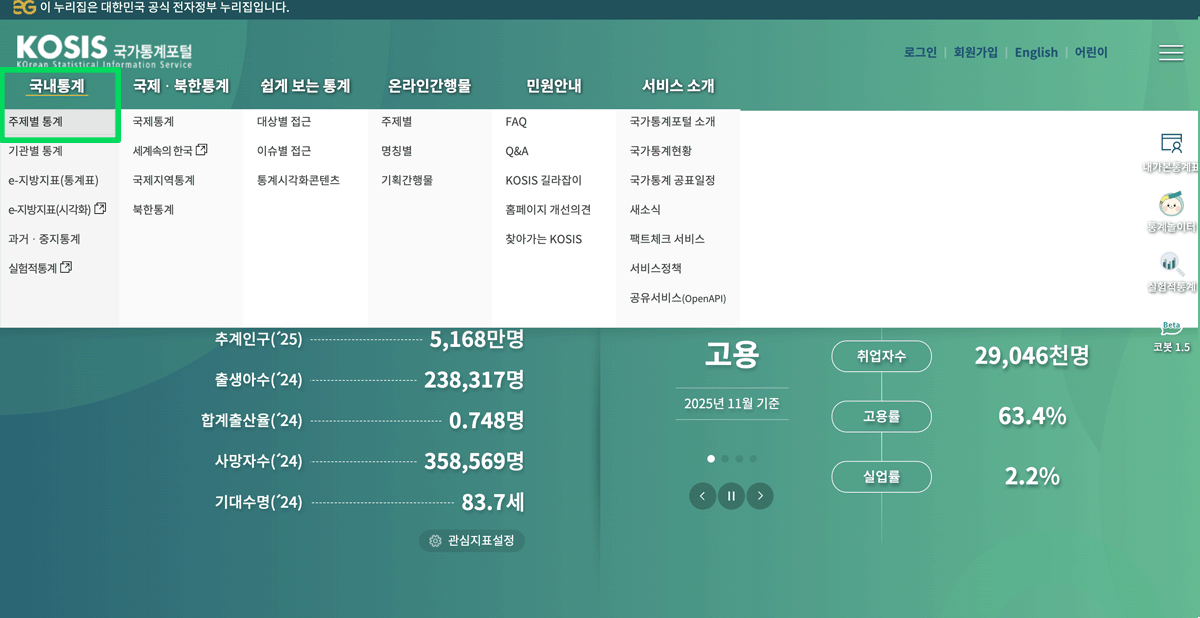
Task: Select 통계시각화콘텐츠 submenu item
Action: (x=298, y=181)
